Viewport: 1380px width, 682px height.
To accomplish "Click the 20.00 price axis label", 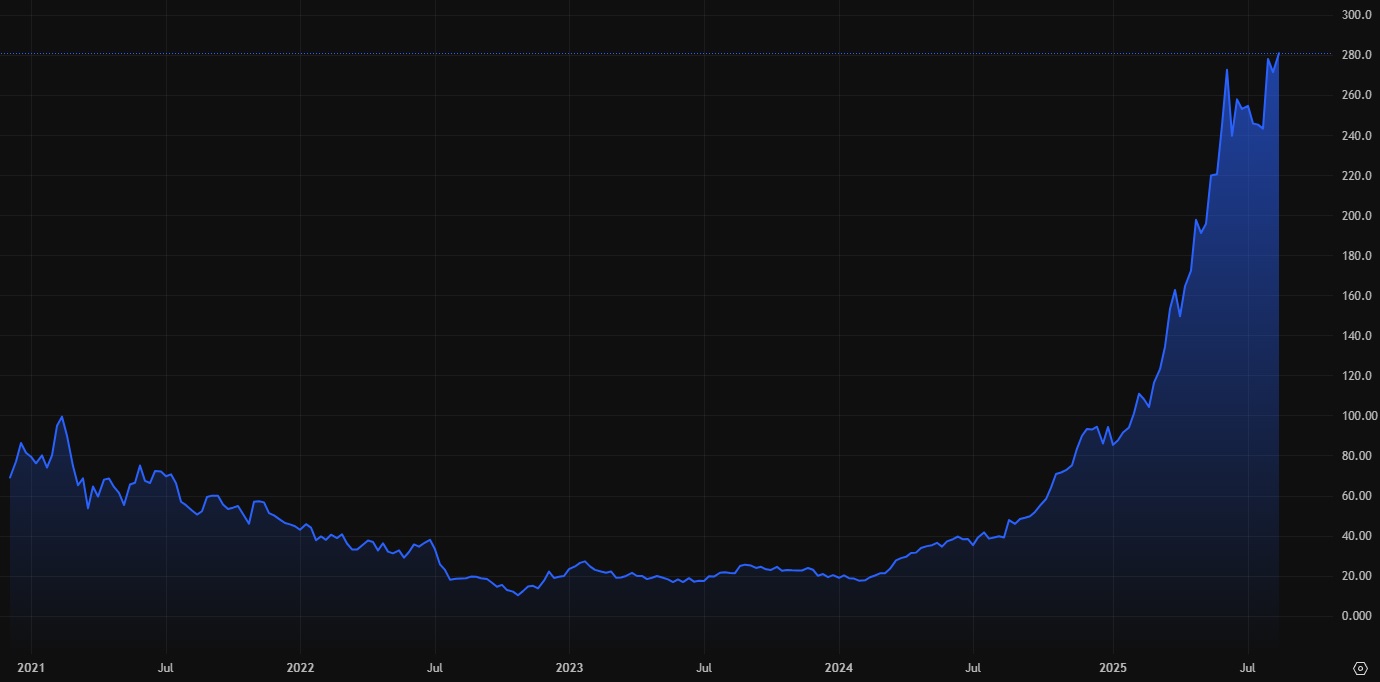I will (x=1356, y=575).
